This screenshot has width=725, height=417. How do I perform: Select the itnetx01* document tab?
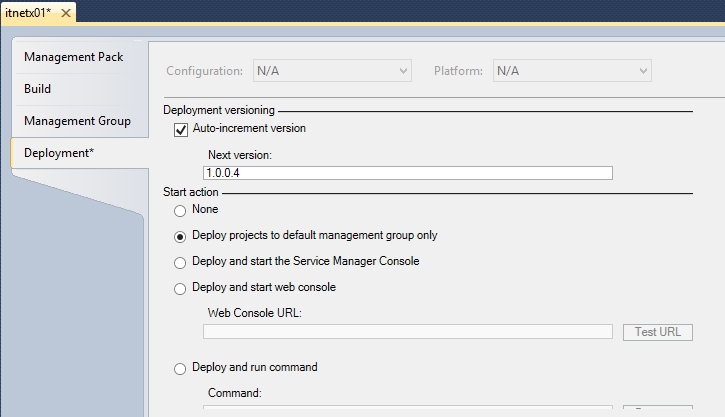pos(27,13)
